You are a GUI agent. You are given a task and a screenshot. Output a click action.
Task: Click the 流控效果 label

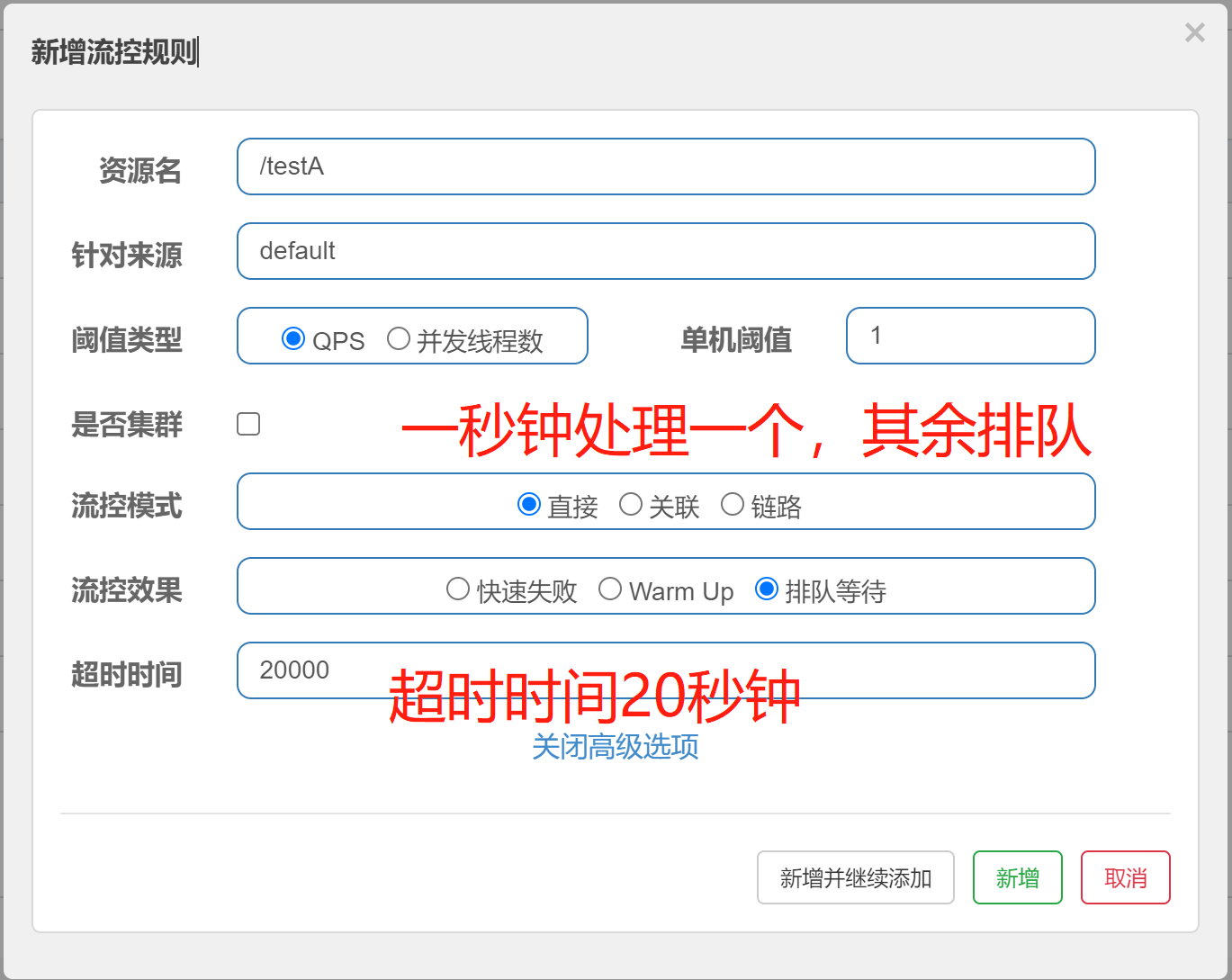click(127, 590)
